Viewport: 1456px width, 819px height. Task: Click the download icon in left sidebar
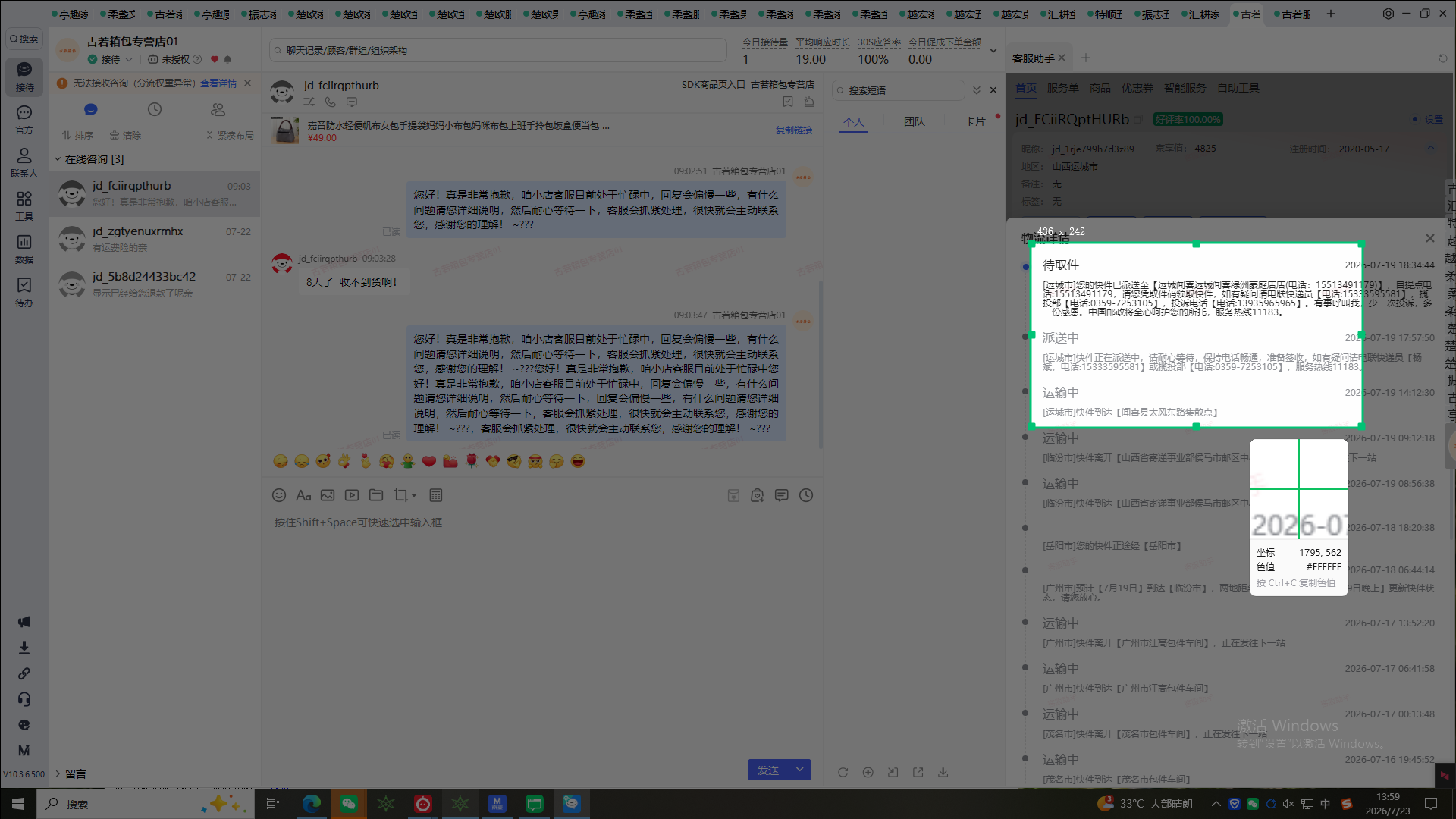click(x=24, y=648)
